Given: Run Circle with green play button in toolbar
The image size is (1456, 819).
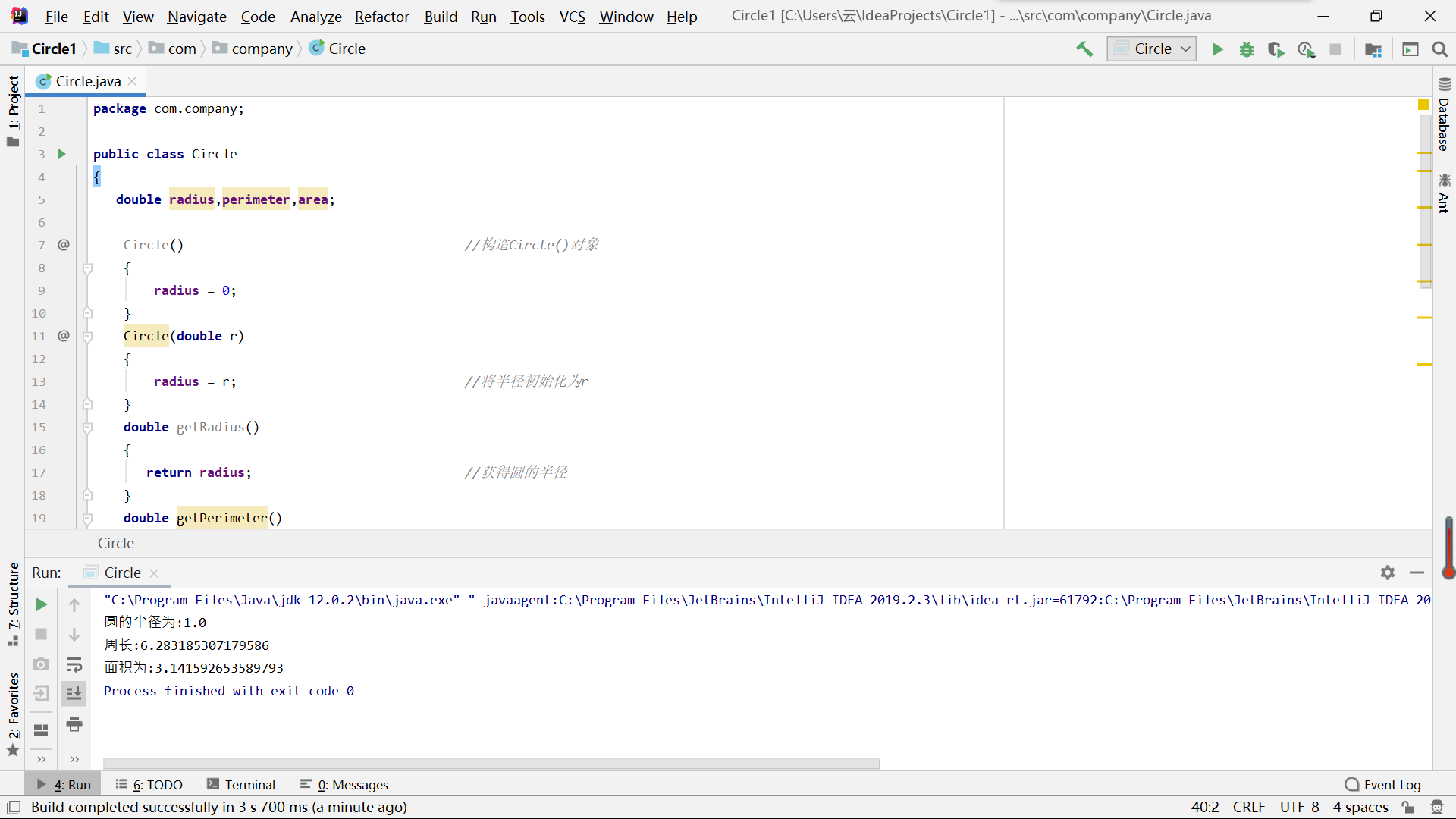Looking at the screenshot, I should coord(1217,49).
